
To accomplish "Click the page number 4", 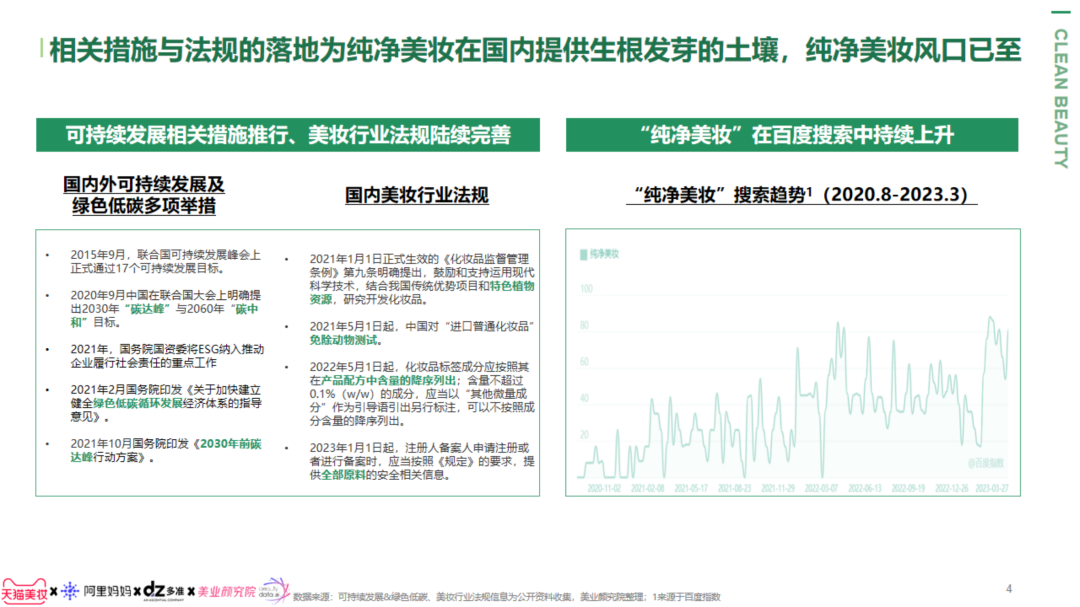I will click(1008, 588).
